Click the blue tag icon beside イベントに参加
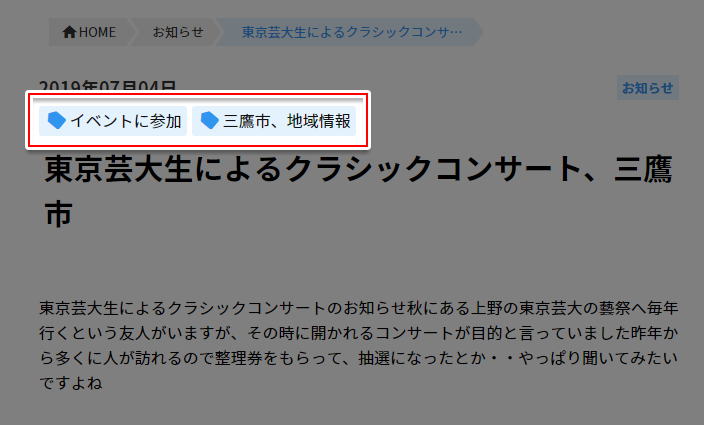This screenshot has height=425, width=704. (57, 121)
